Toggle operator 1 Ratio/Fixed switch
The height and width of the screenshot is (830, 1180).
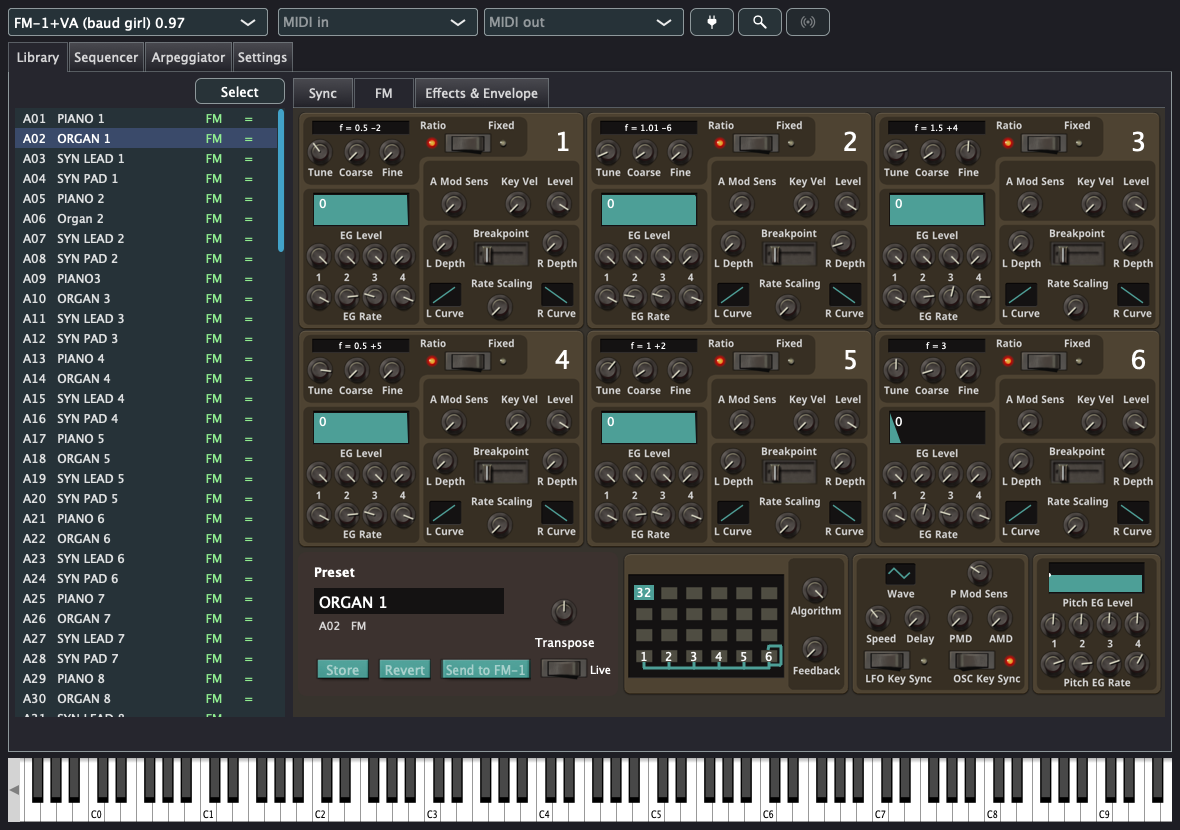coord(467,143)
